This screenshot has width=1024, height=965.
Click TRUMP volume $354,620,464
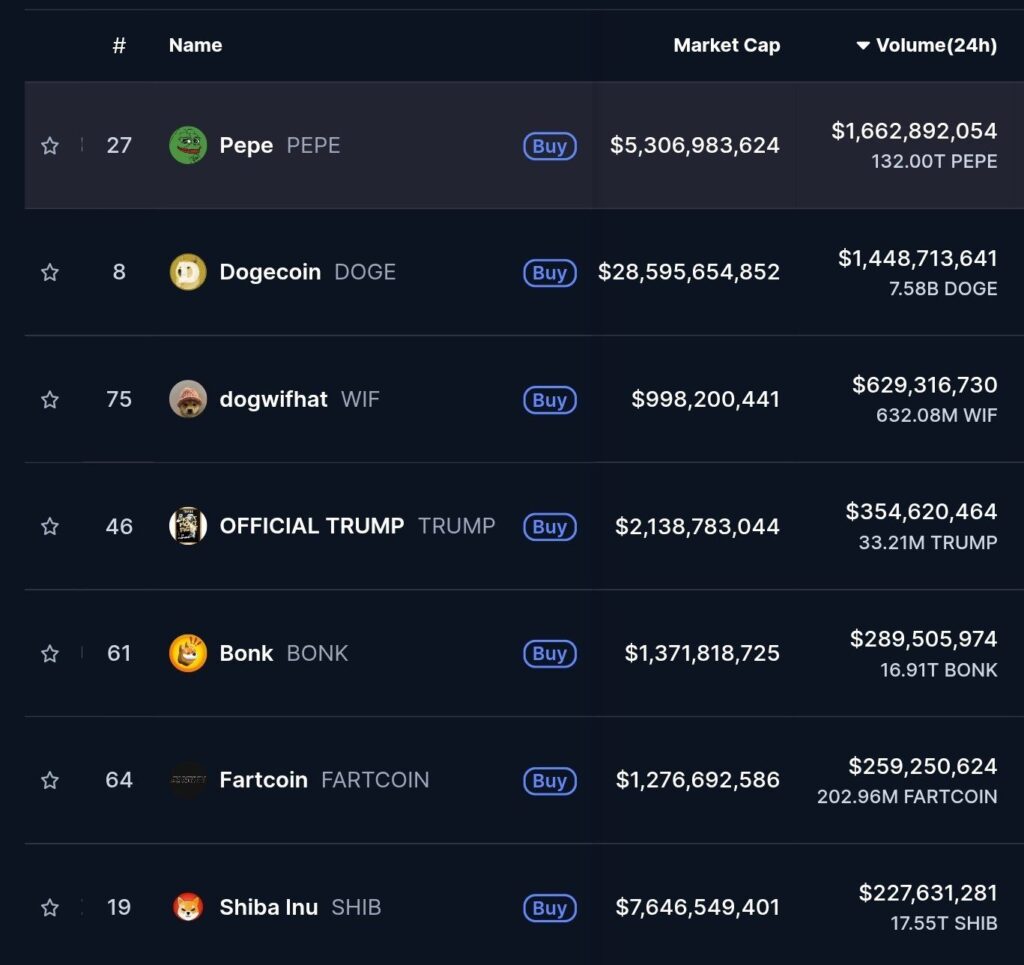[921, 511]
